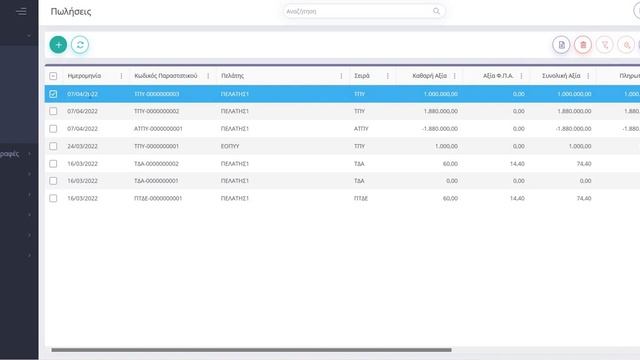Click the horizontal scrollbar at the bottom
This screenshot has height=360, width=640.
click(x=251, y=350)
